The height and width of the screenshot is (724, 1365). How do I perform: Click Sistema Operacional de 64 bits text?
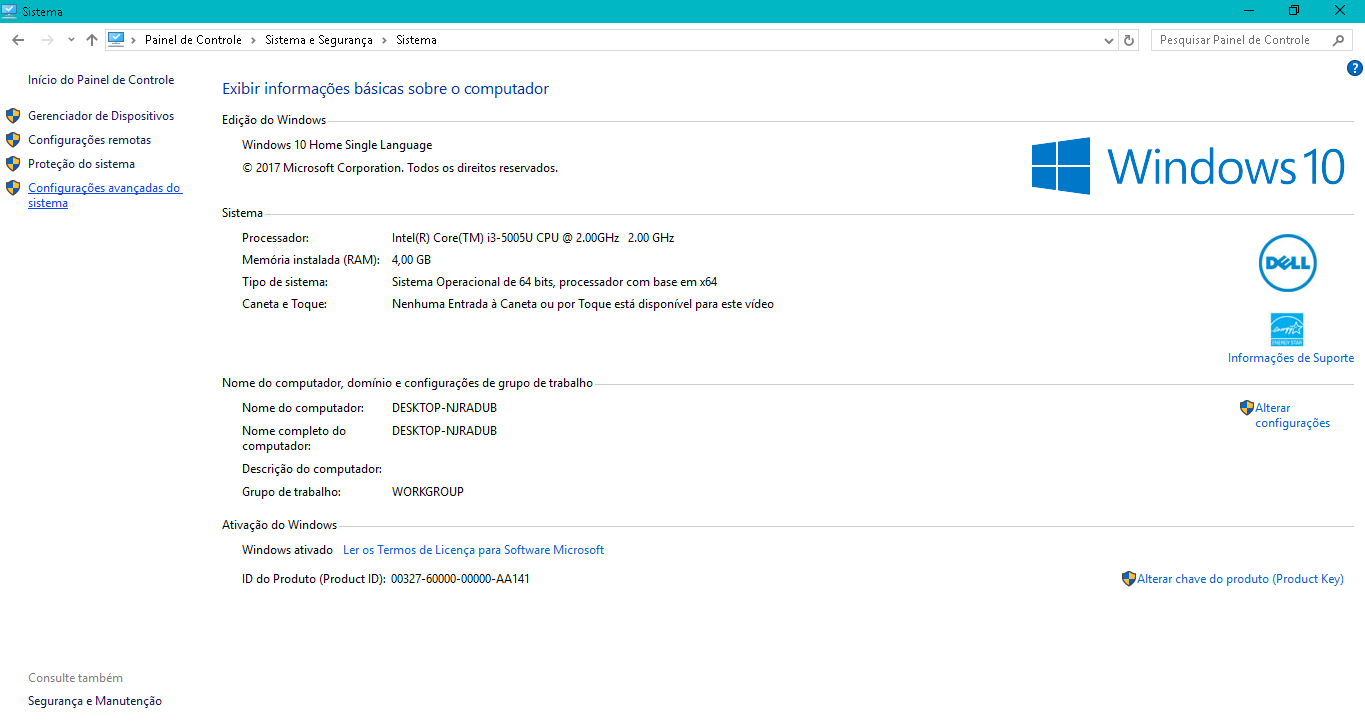tap(554, 282)
